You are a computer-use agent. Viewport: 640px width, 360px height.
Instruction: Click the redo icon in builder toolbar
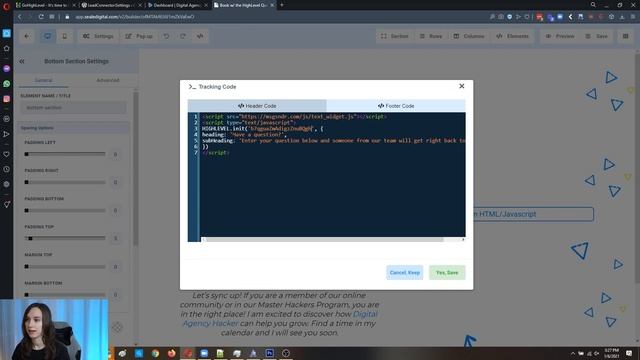pyautogui.click(x=183, y=36)
